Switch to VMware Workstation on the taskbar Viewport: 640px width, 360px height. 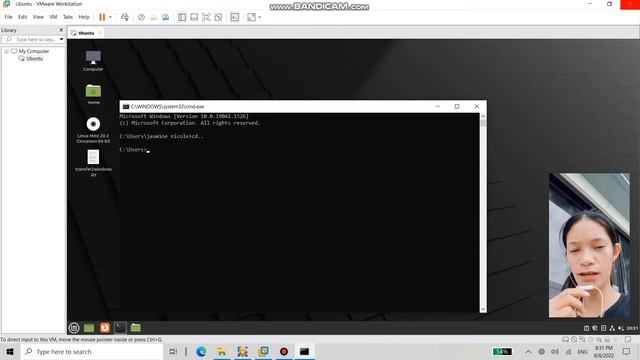(x=263, y=351)
